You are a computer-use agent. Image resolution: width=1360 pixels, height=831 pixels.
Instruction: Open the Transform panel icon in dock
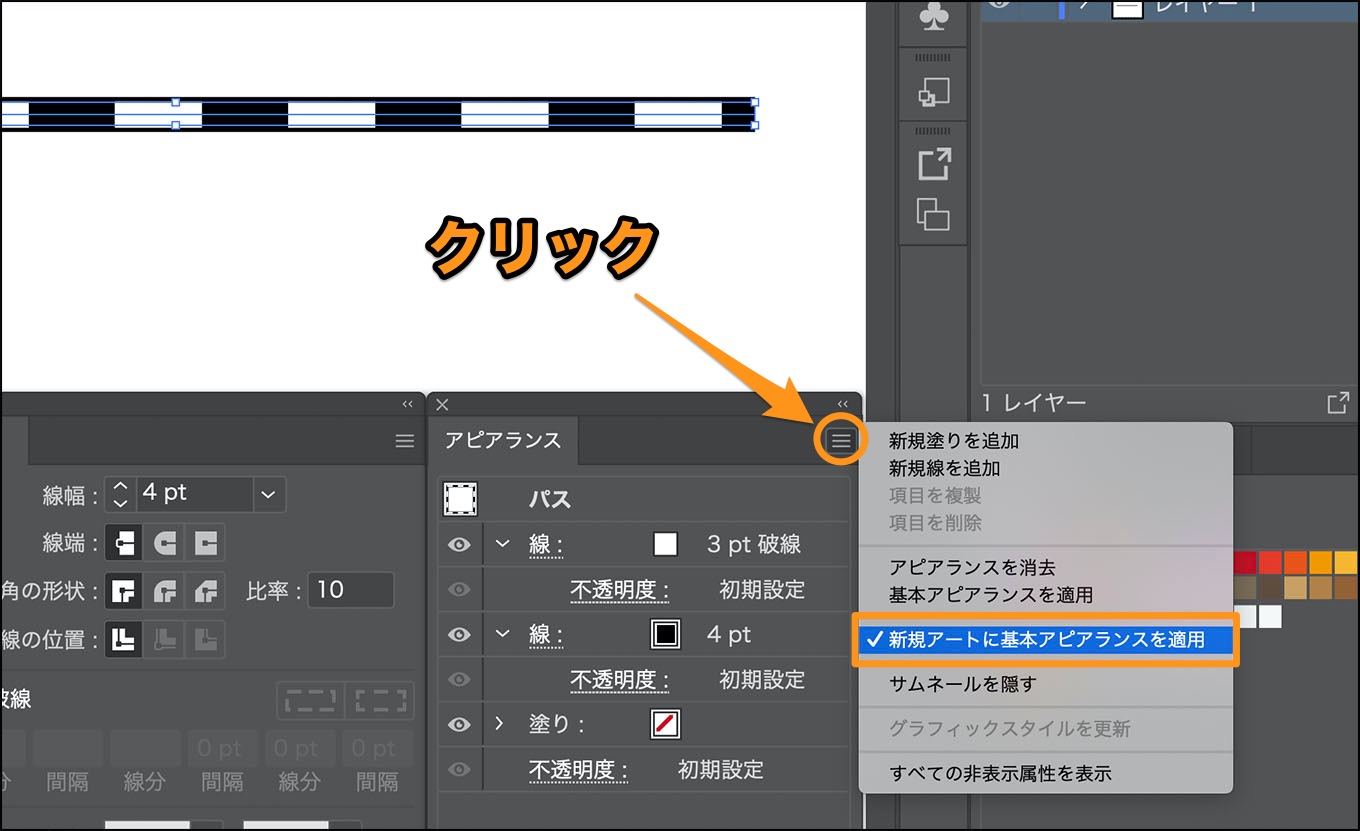[933, 92]
